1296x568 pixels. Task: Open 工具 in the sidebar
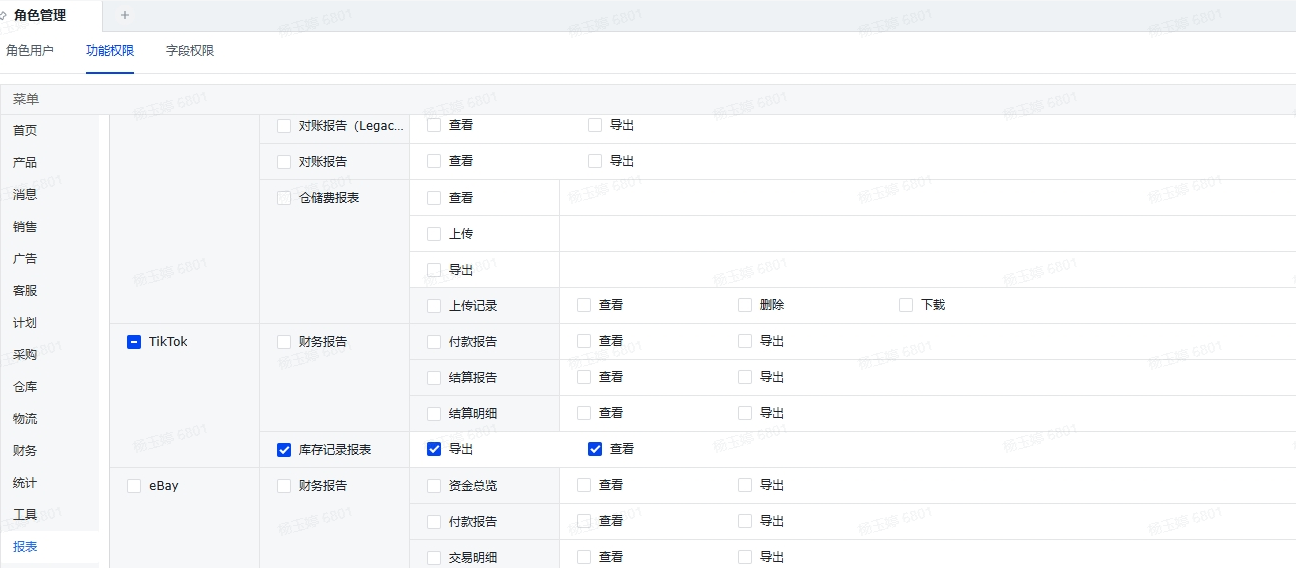point(25,515)
